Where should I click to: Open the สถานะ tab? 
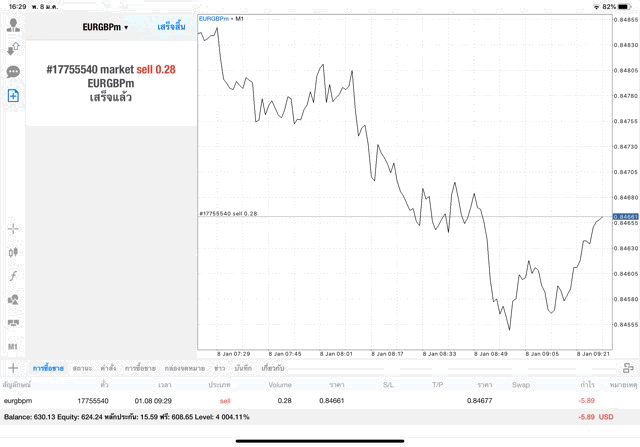point(83,368)
